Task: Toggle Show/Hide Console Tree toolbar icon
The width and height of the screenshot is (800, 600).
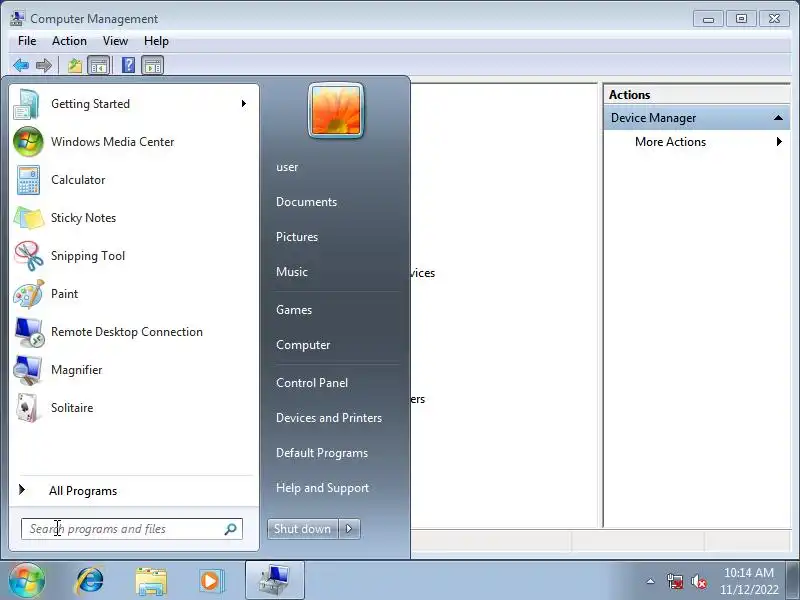Action: click(98, 65)
